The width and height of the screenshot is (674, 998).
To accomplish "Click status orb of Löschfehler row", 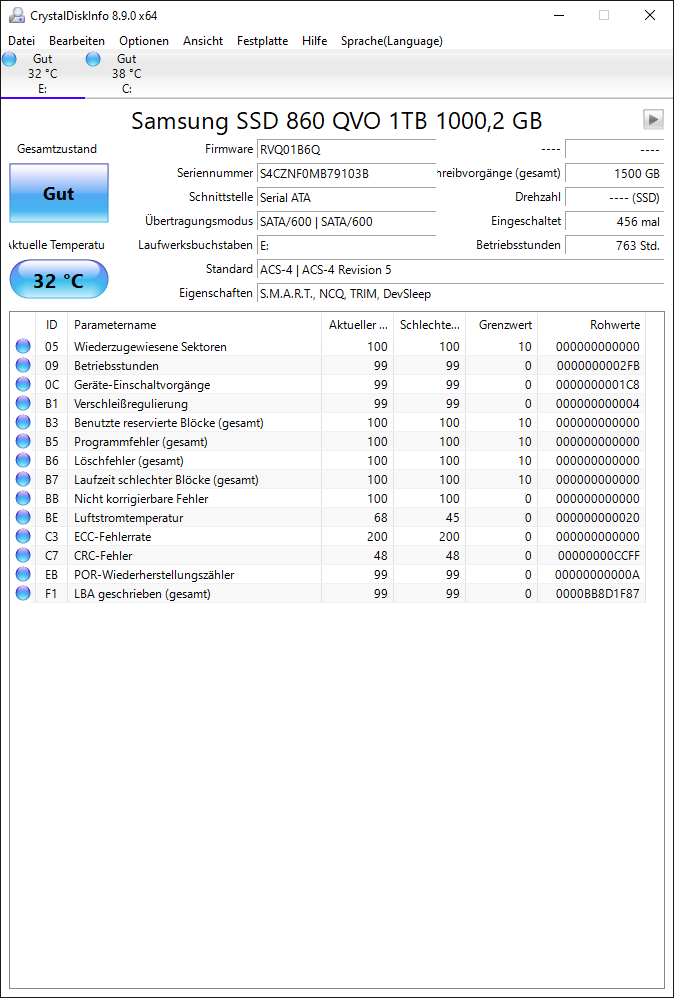I will (x=23, y=460).
